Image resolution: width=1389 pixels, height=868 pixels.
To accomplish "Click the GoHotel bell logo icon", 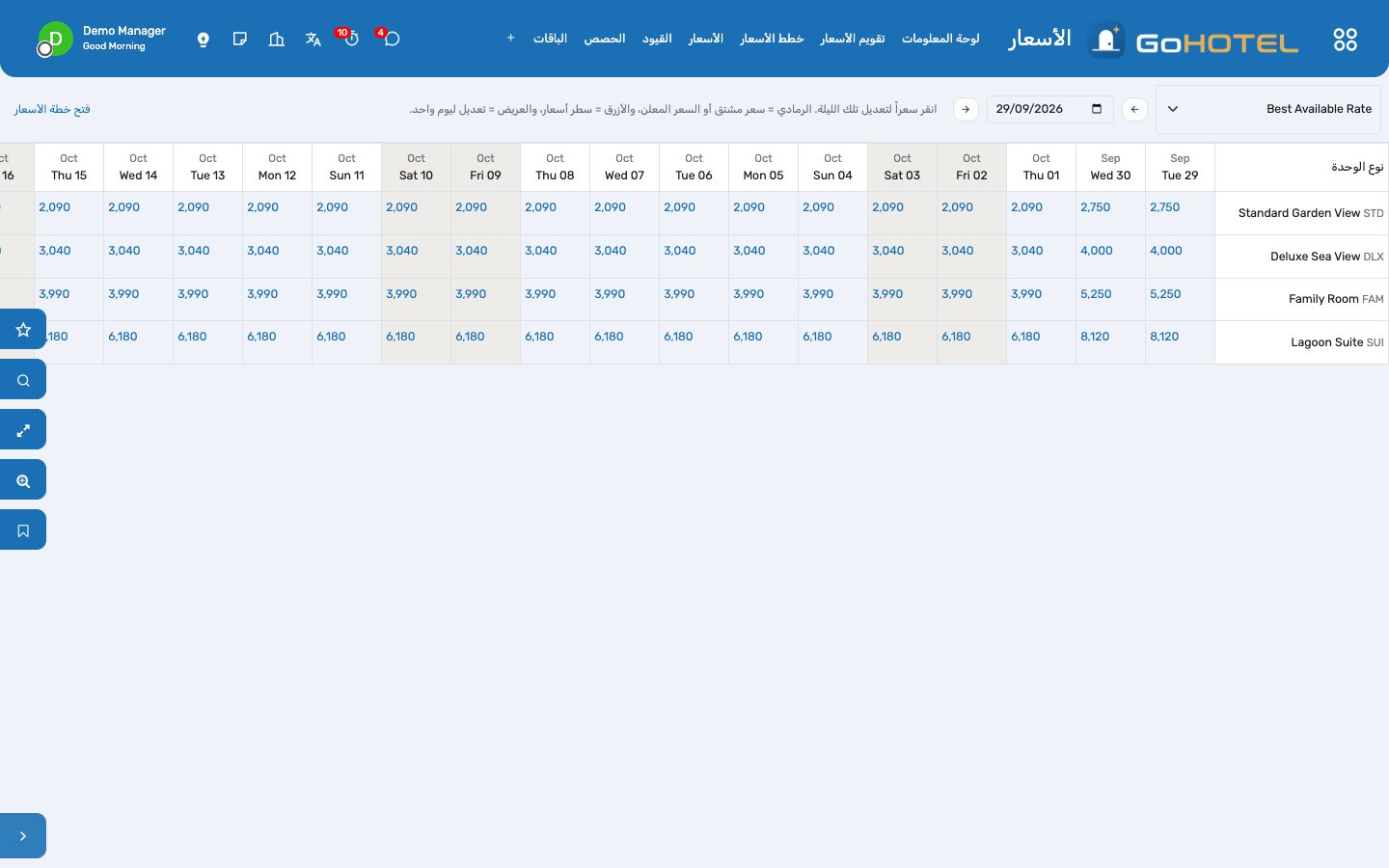I will coord(1106,40).
